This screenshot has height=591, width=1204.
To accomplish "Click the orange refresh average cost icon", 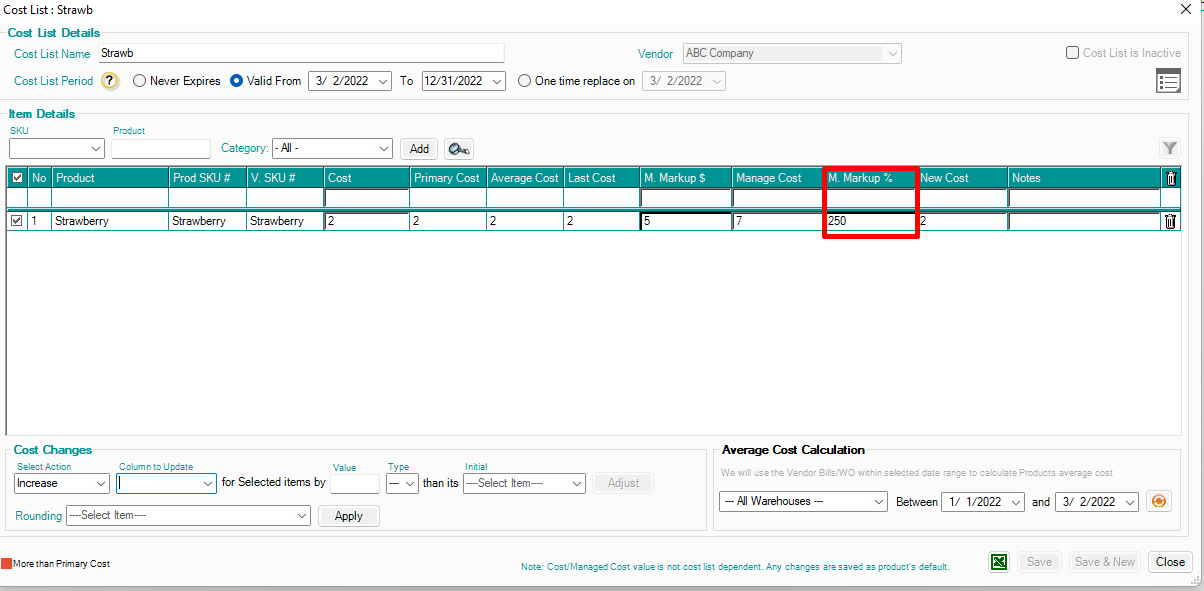I will pos(1159,501).
